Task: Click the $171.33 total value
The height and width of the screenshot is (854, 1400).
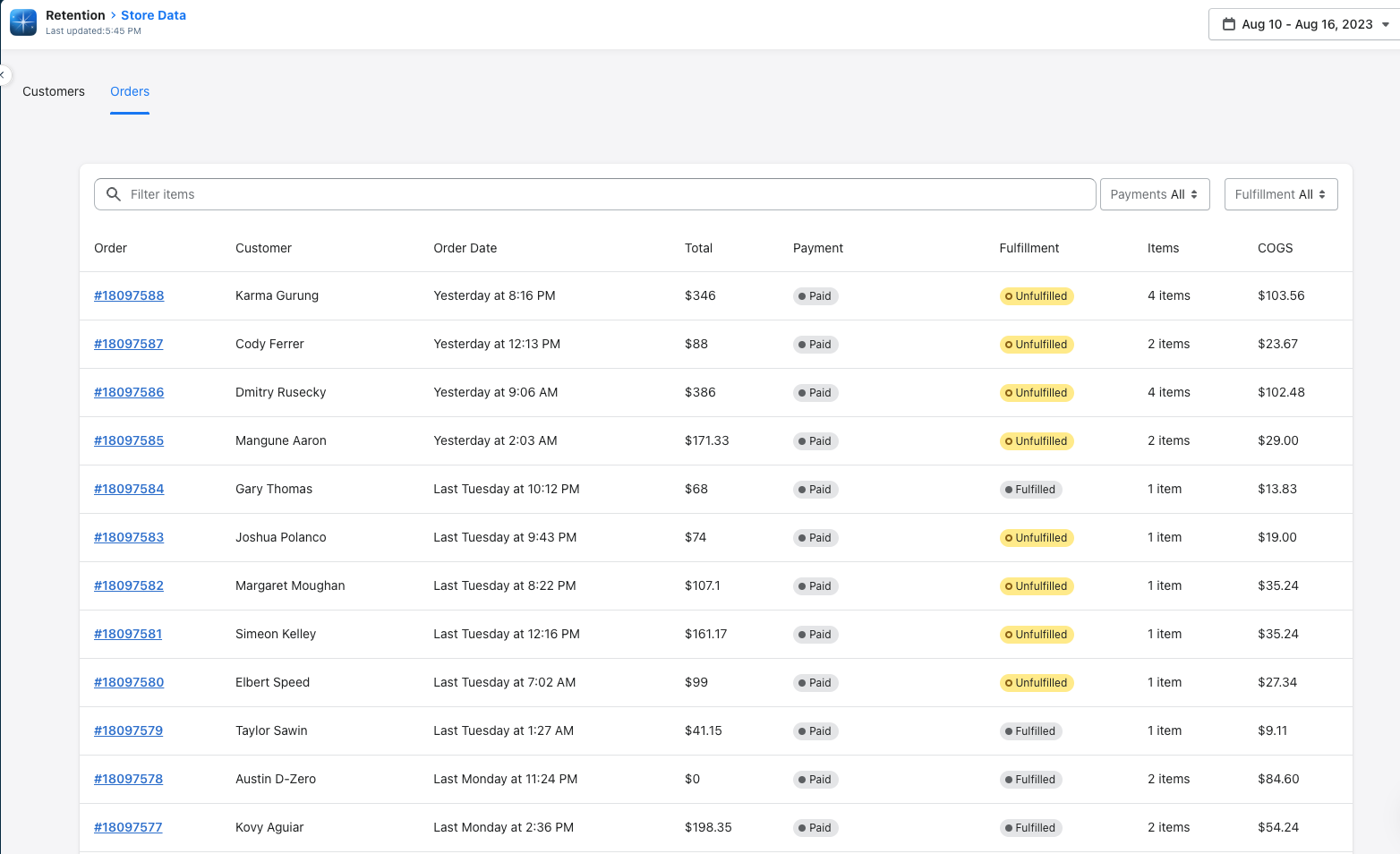Action: [706, 440]
